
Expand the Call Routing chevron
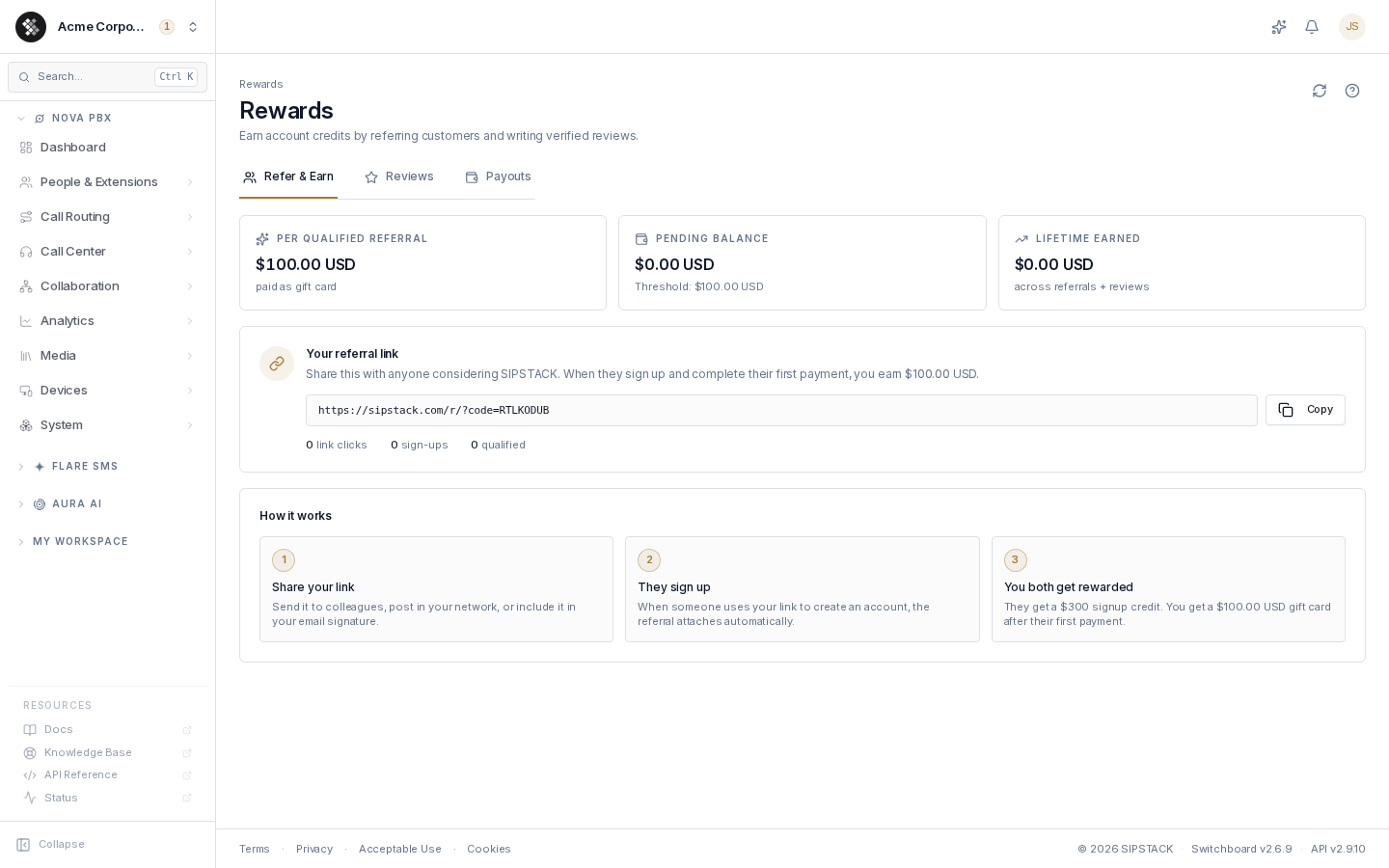(190, 217)
